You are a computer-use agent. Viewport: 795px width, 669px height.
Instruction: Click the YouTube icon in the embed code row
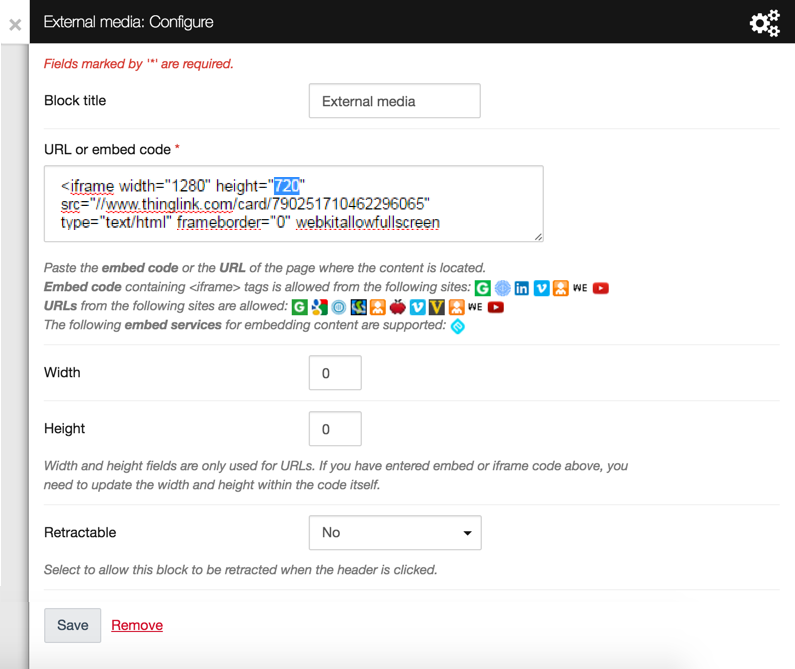[x=600, y=288]
